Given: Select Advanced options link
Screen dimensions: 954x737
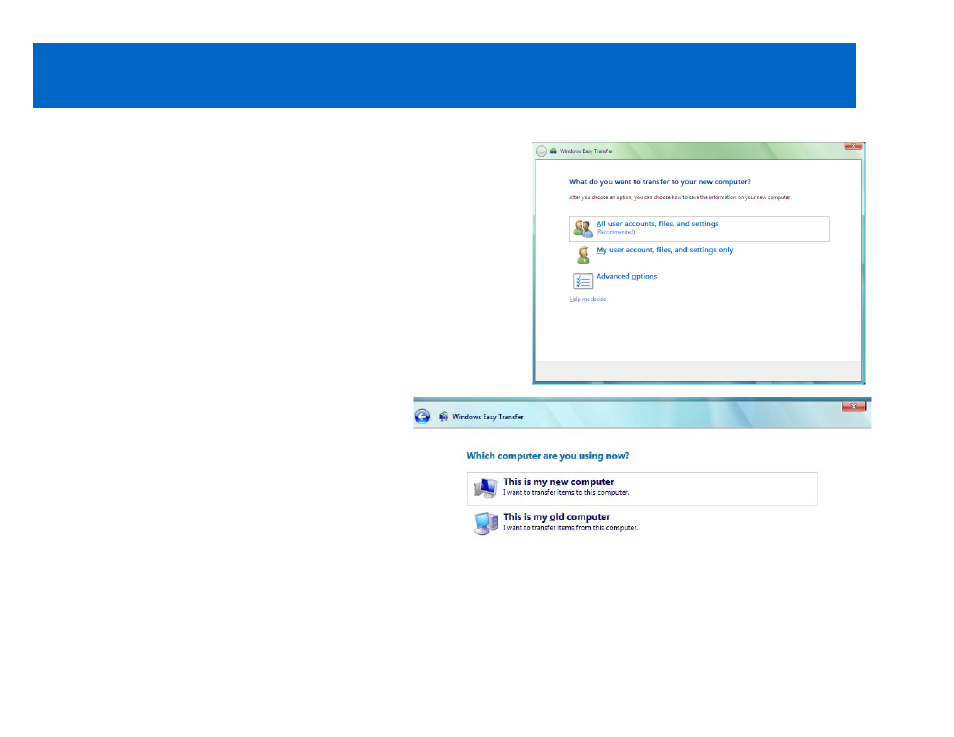Looking at the screenshot, I should coord(627,276).
